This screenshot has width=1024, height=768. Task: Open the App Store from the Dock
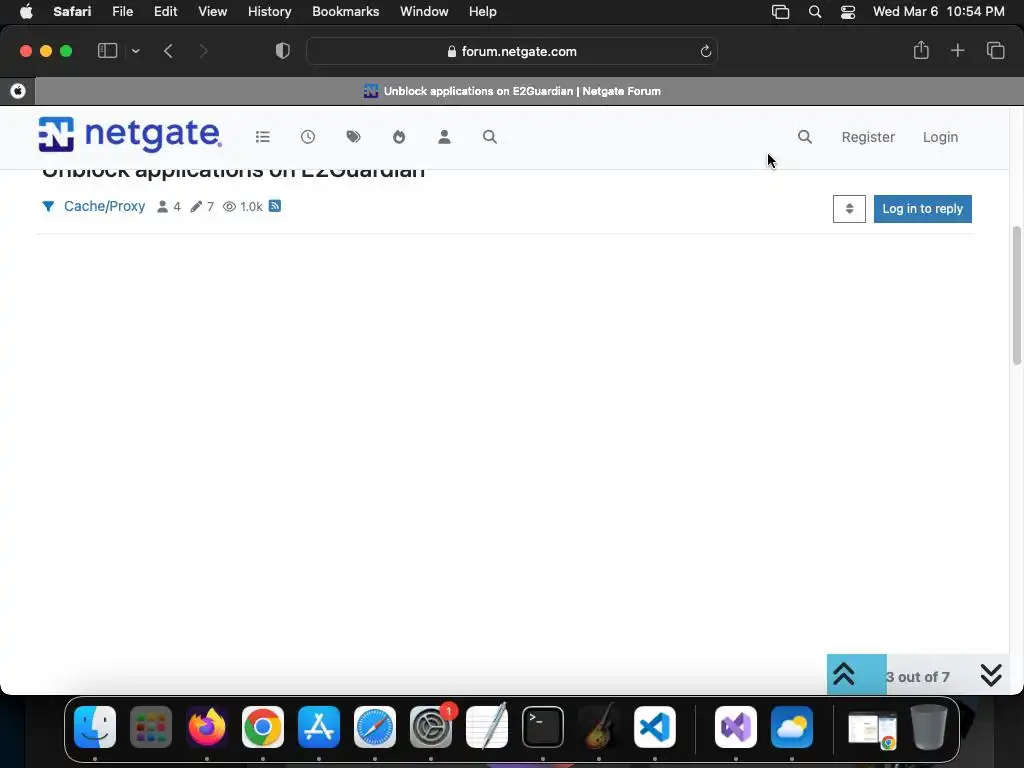(x=319, y=727)
